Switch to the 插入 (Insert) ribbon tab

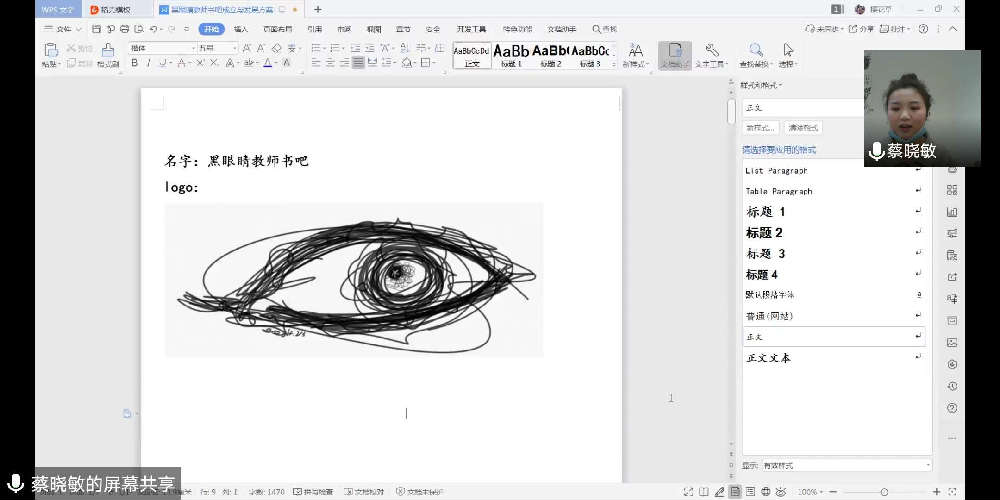[241, 30]
